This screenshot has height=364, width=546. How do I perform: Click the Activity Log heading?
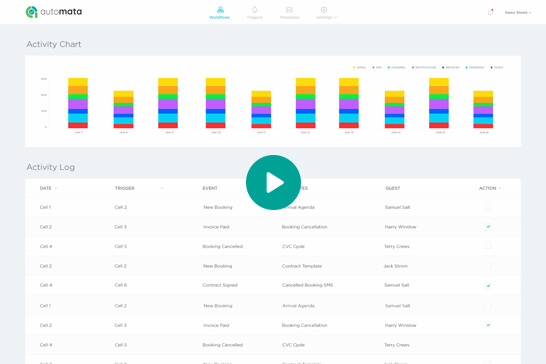[51, 167]
